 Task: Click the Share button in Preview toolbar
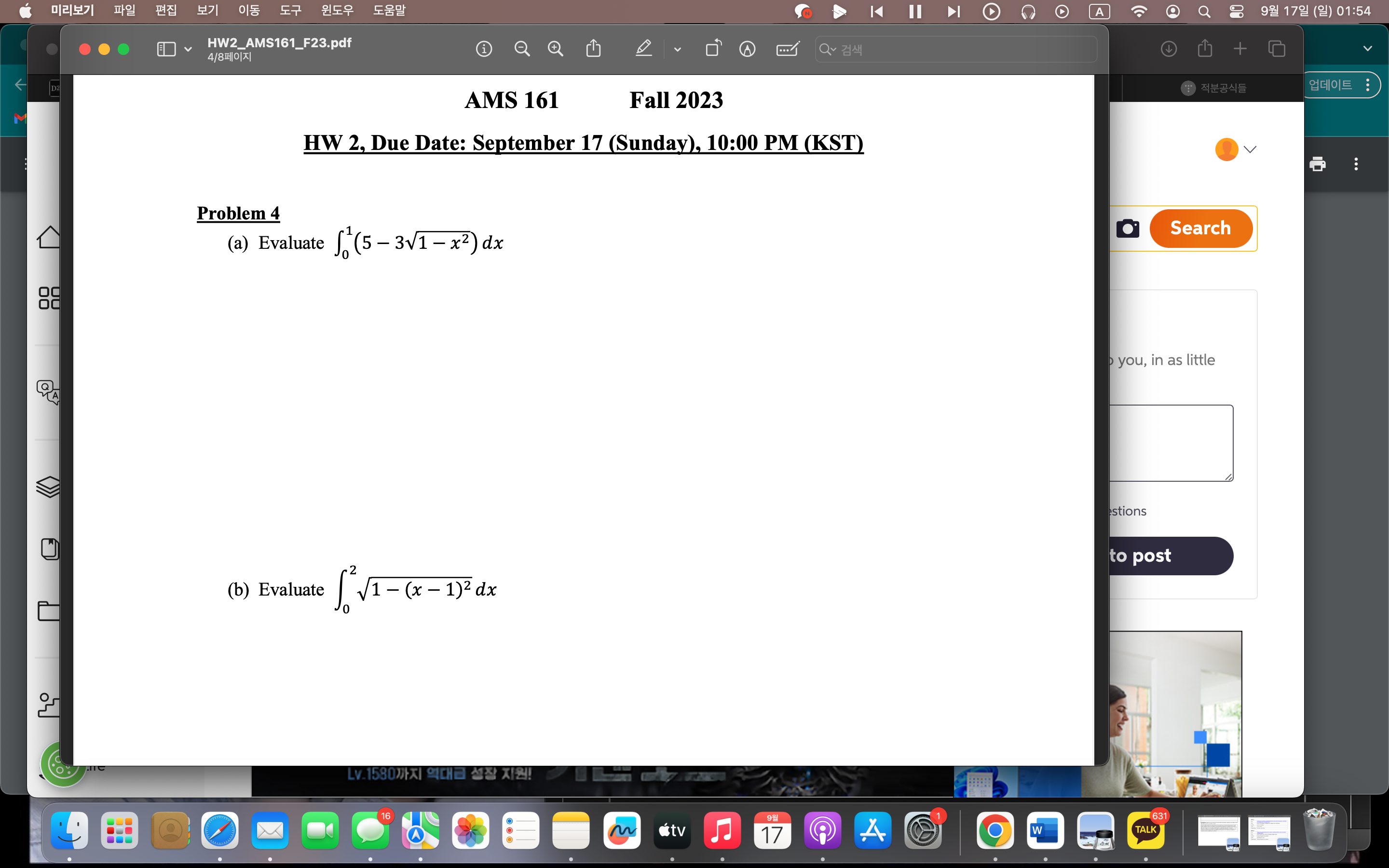[x=594, y=49]
